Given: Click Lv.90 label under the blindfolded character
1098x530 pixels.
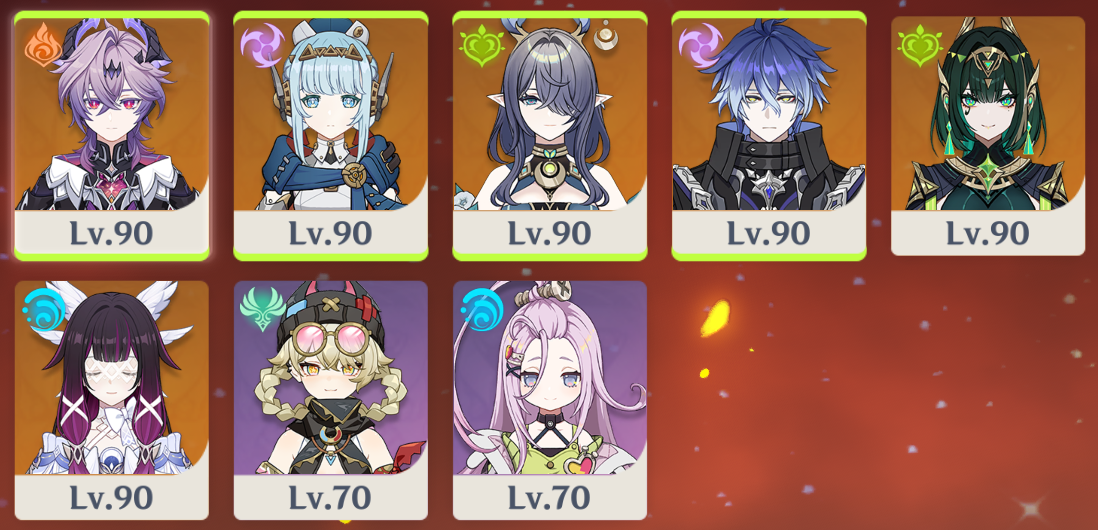Looking at the screenshot, I should 112,497.
